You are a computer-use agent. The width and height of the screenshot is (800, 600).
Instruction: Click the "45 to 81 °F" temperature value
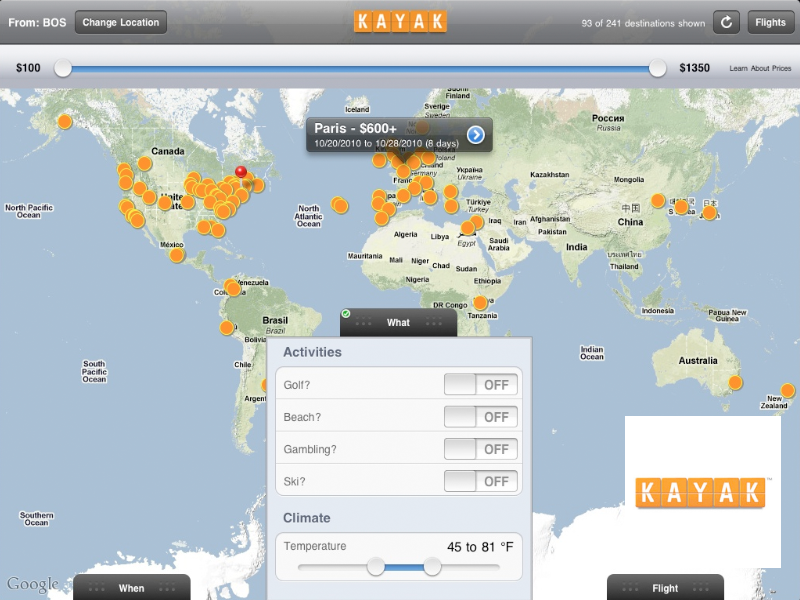(480, 547)
